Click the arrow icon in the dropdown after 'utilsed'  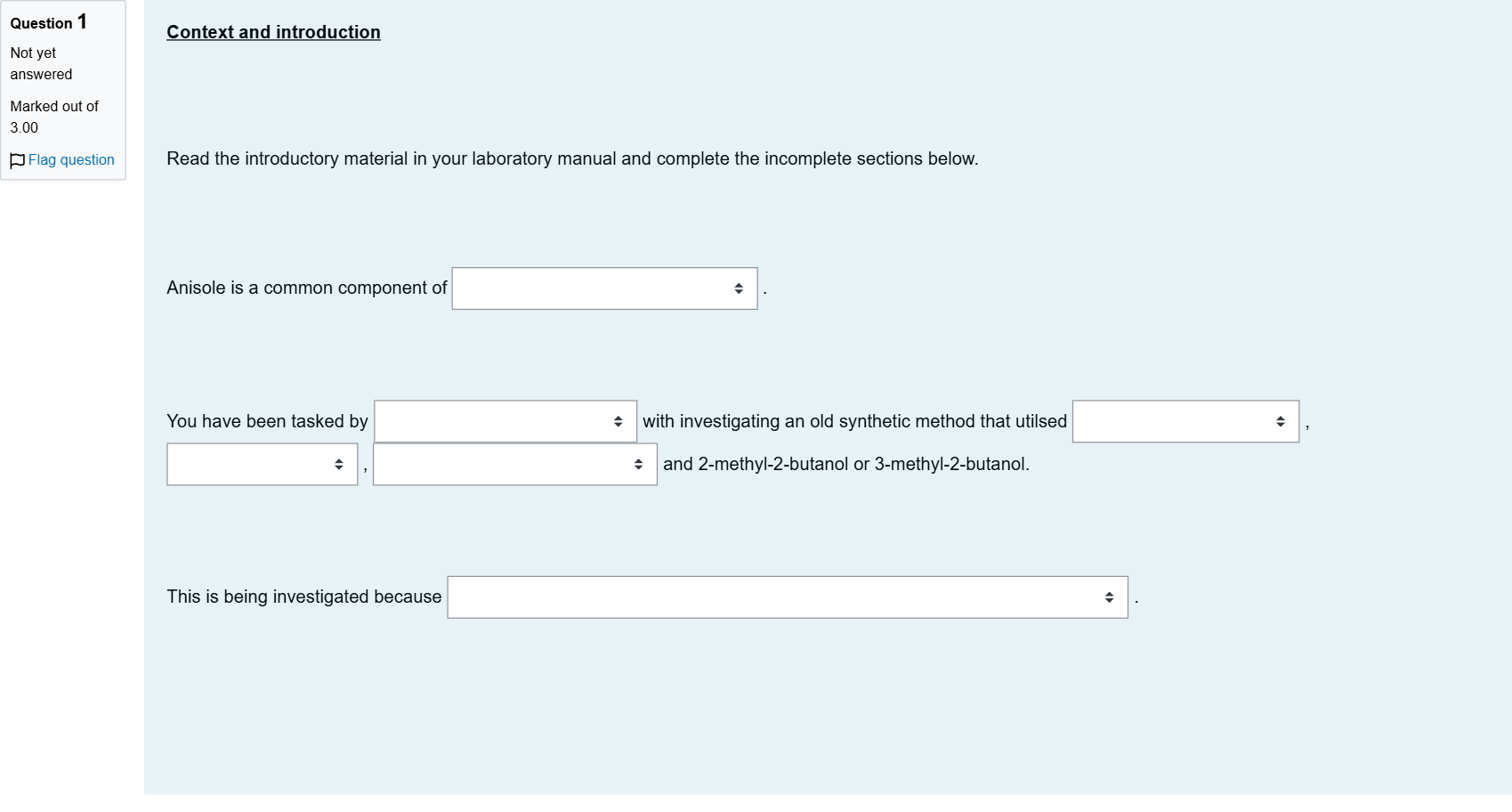tap(1281, 421)
